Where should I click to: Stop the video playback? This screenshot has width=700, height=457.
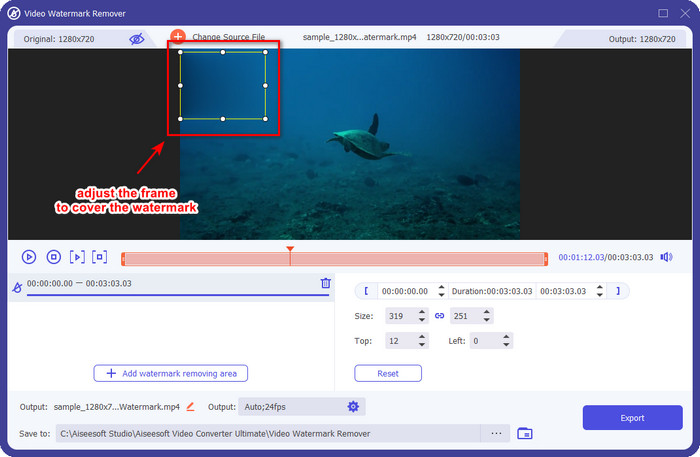(x=54, y=257)
